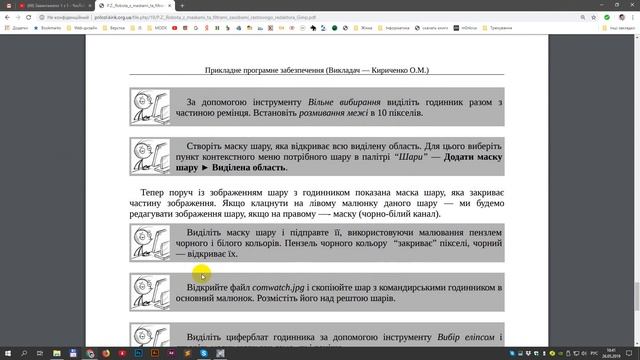Click the Windows Start button
This screenshot has width=640, height=360.
coord(8,353)
